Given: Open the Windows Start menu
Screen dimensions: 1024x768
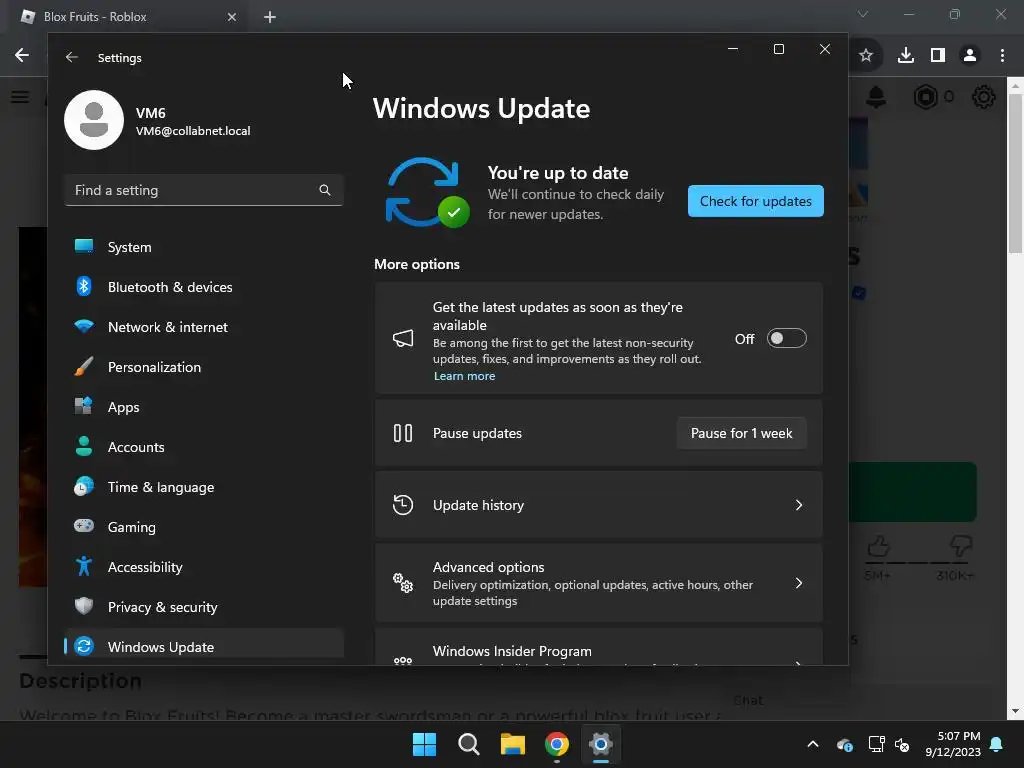Looking at the screenshot, I should (x=424, y=744).
